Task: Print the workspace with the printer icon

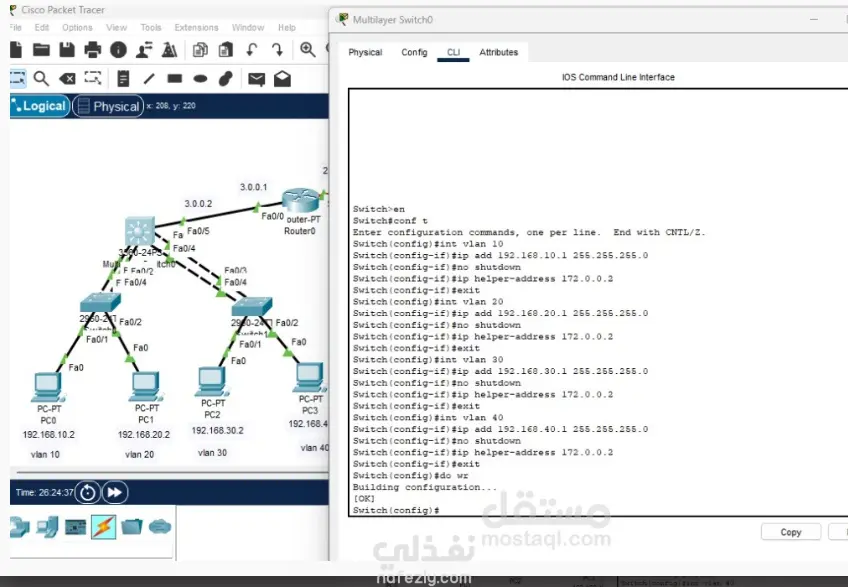Action: (92, 50)
